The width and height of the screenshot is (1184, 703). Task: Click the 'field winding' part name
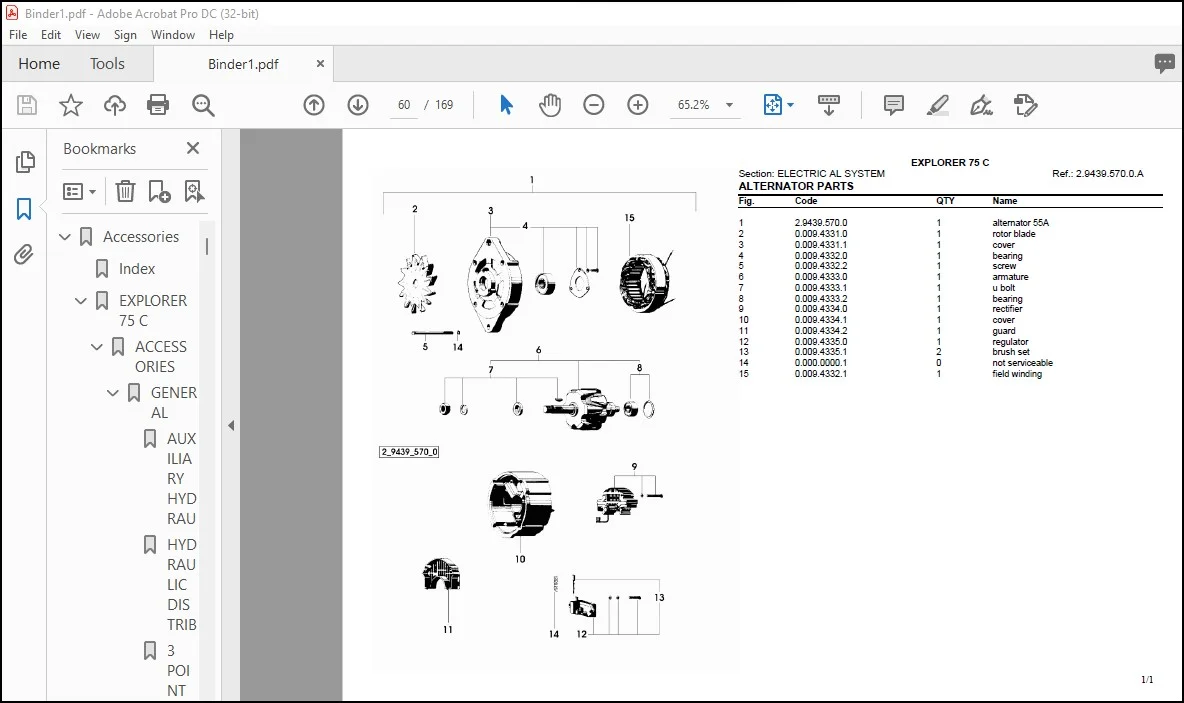click(1016, 374)
